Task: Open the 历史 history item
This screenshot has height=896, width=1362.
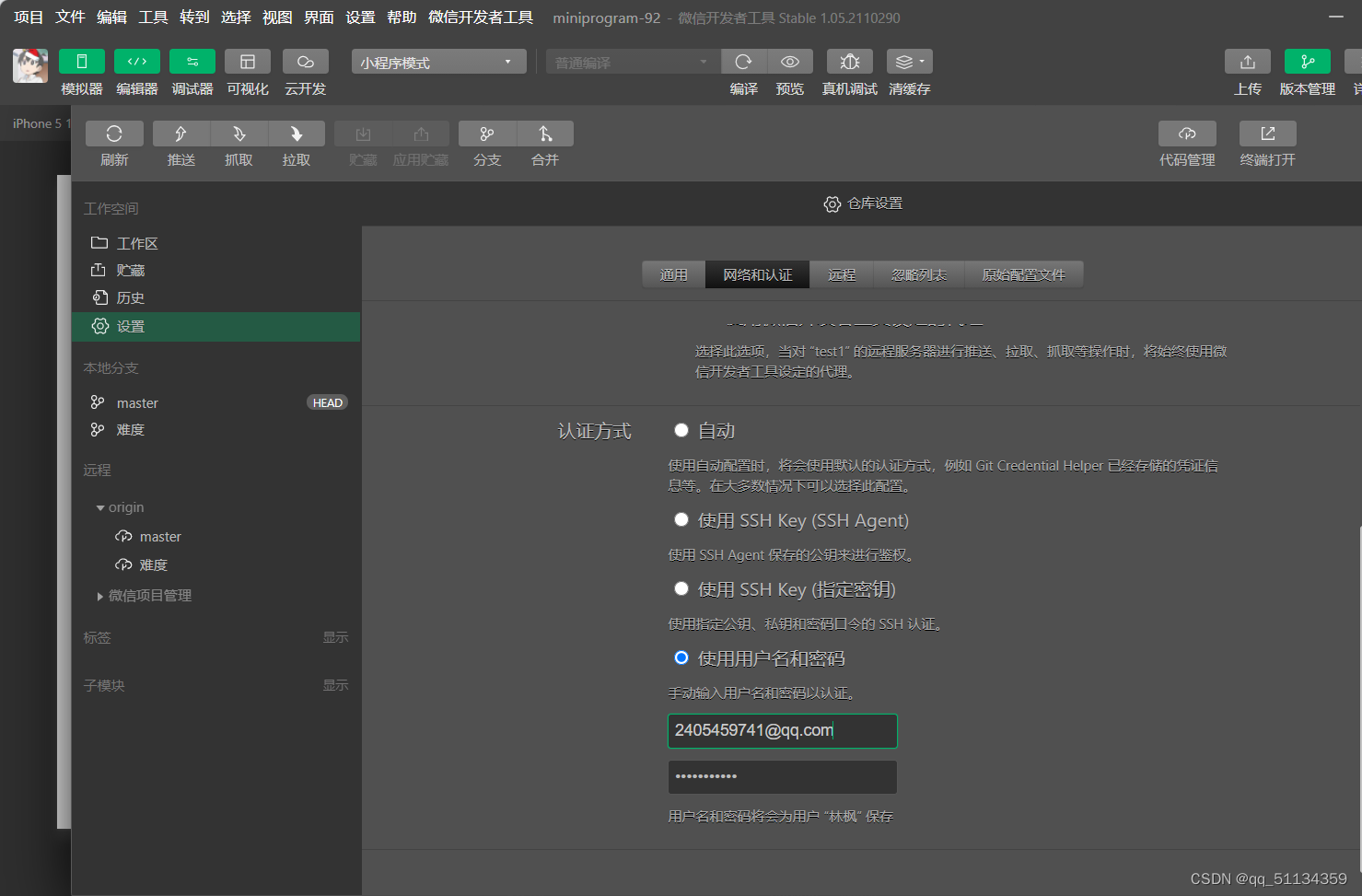Action: coord(215,297)
